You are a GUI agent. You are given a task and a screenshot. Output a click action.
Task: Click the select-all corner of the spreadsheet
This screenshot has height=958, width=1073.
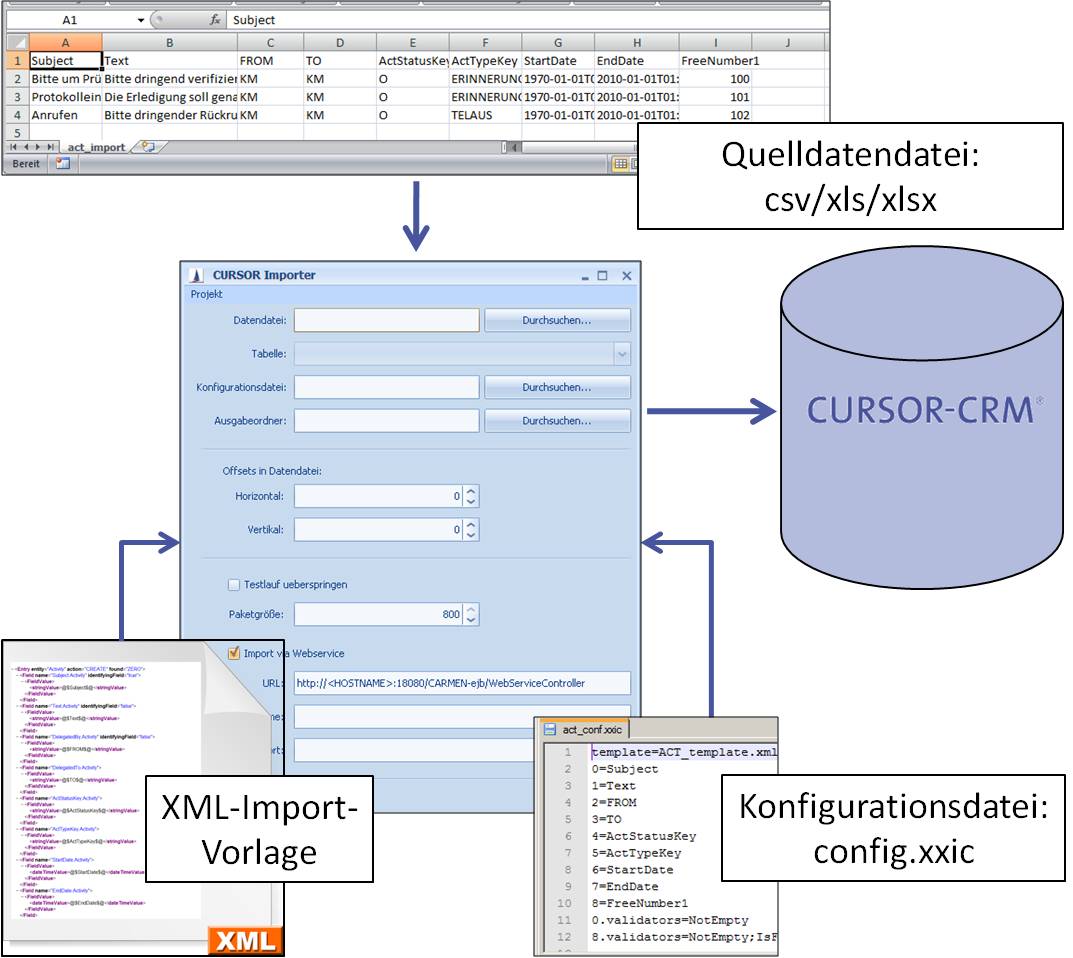[17, 43]
